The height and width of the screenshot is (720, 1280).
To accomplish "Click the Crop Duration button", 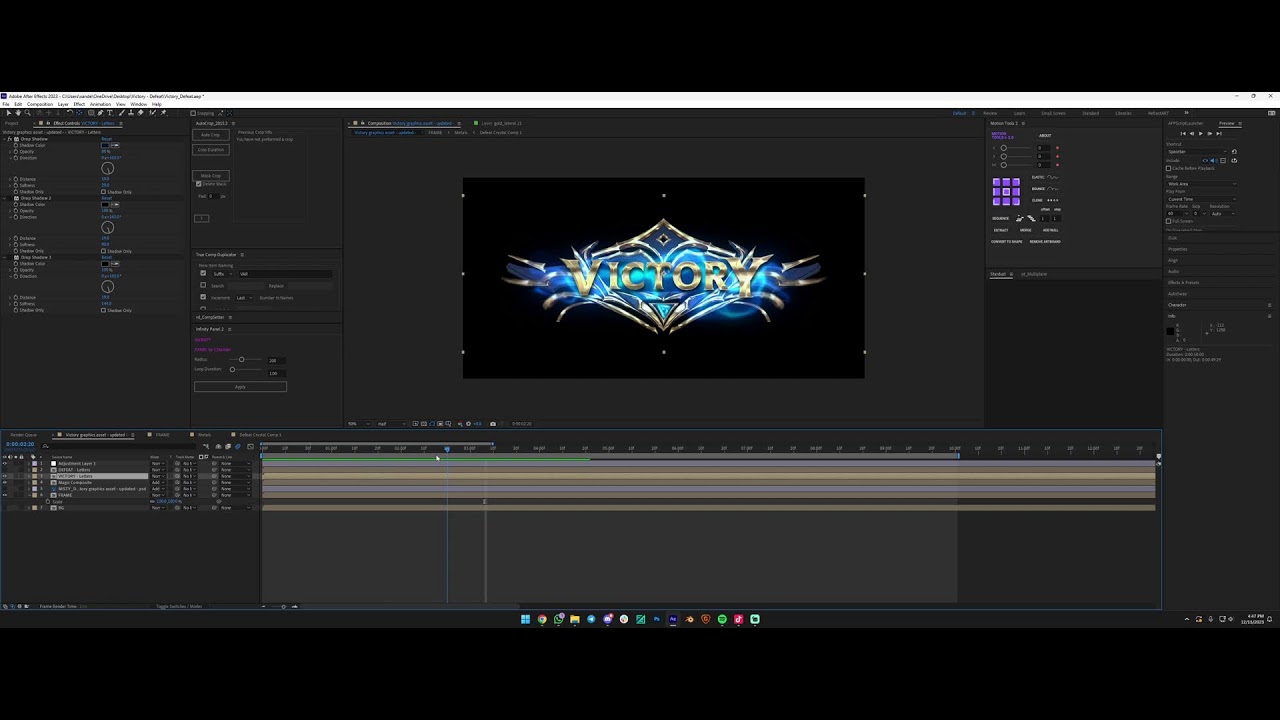I will [211, 150].
